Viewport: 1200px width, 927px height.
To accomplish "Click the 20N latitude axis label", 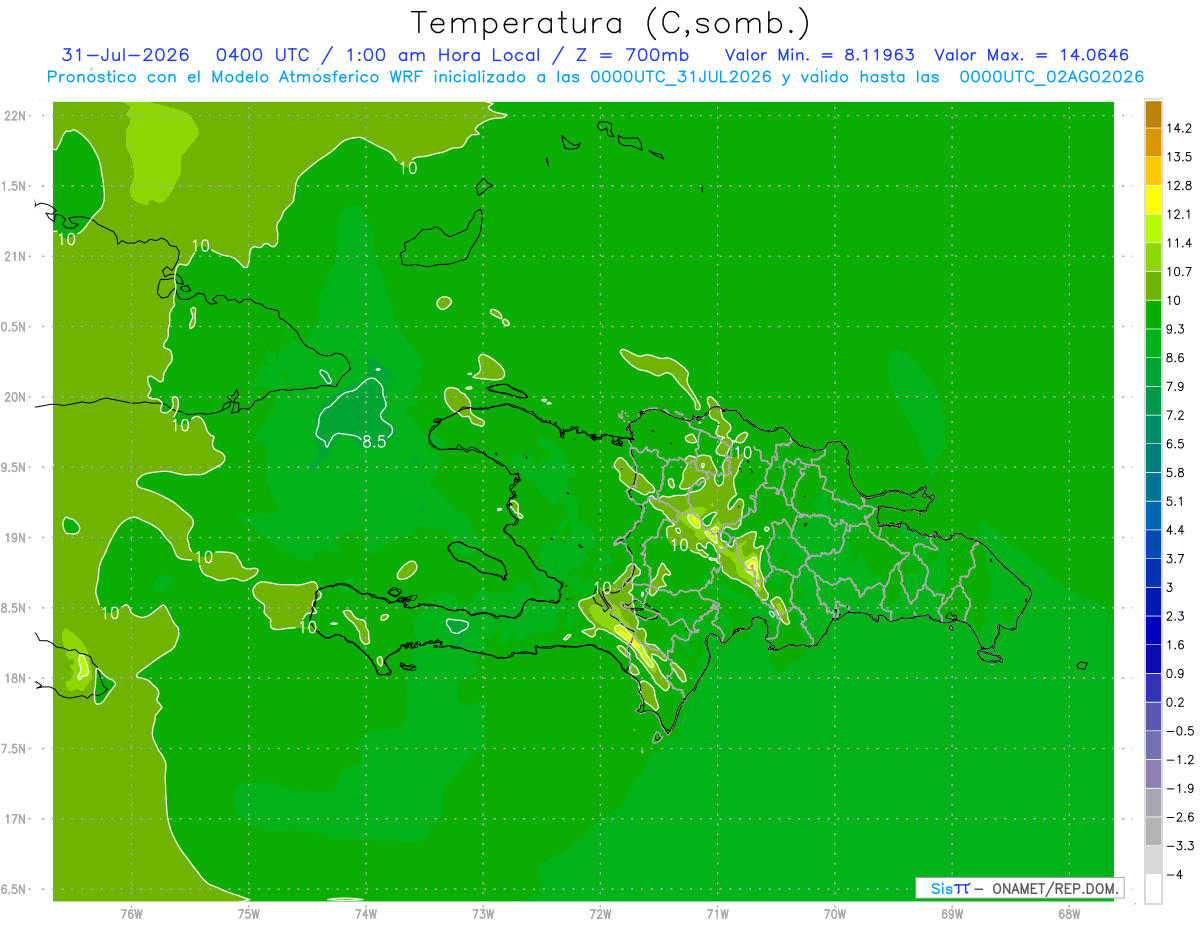I will point(17,397).
